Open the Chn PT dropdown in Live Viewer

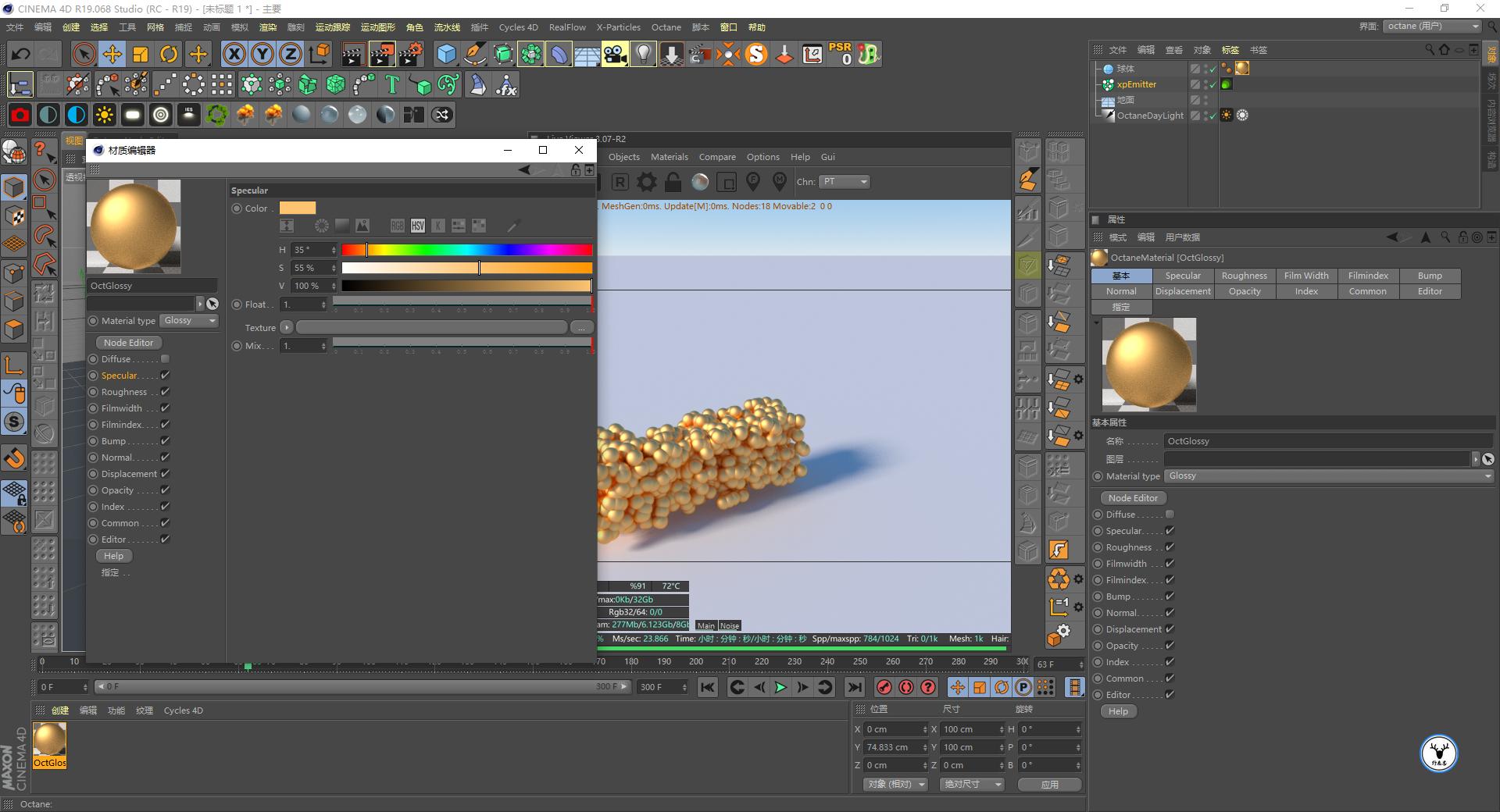845,181
